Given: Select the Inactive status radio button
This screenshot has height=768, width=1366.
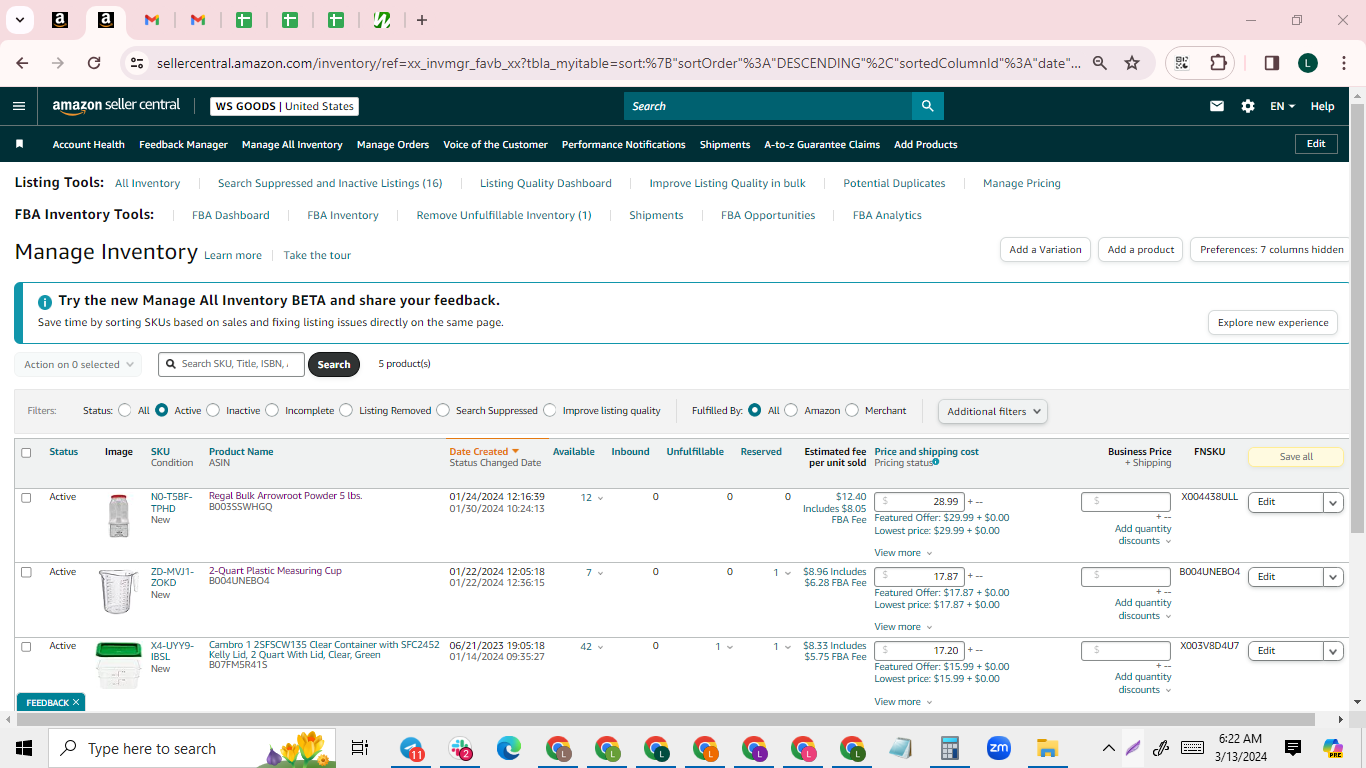Looking at the screenshot, I should pyautogui.click(x=213, y=410).
